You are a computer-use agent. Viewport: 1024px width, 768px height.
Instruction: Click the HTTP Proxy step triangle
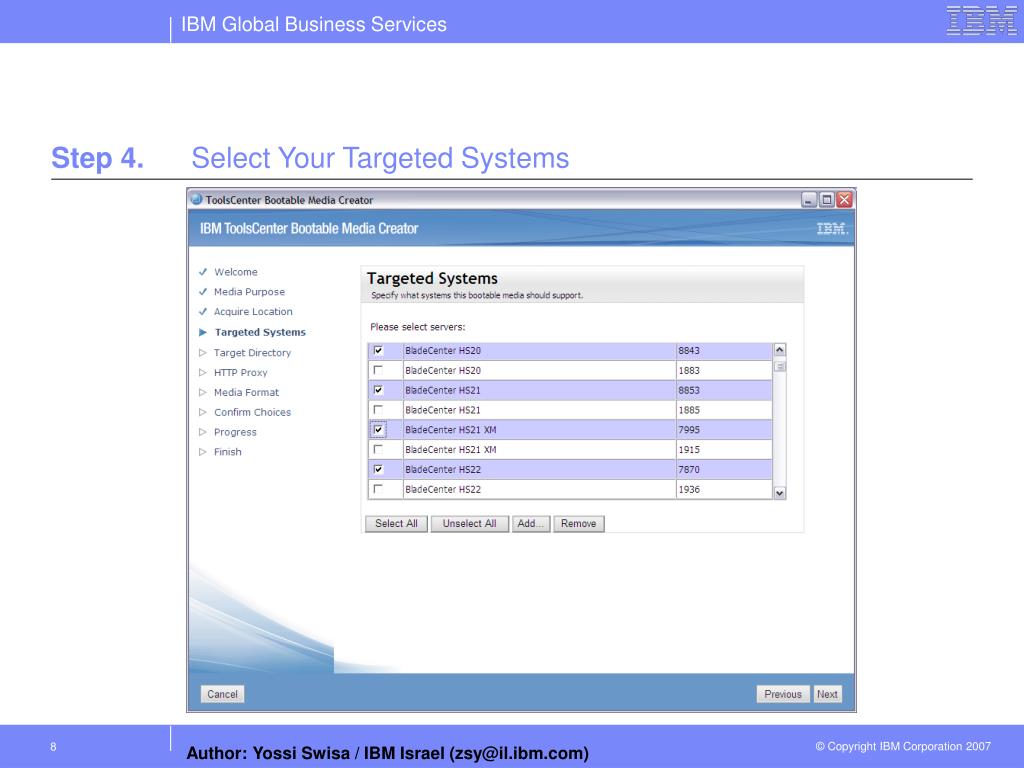203,373
